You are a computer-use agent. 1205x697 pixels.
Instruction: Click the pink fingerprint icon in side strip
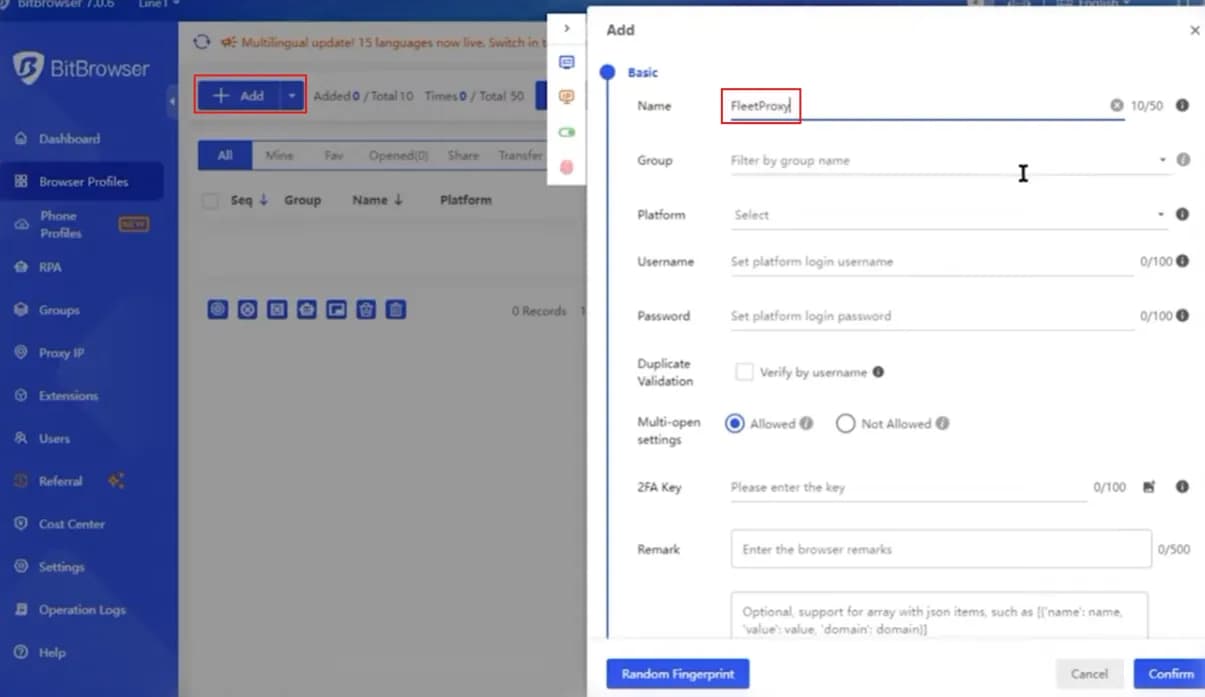point(567,167)
